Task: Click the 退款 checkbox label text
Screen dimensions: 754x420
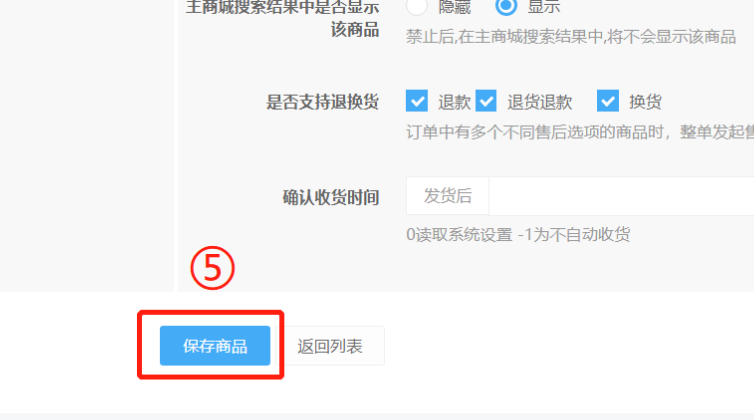Action: point(454,102)
